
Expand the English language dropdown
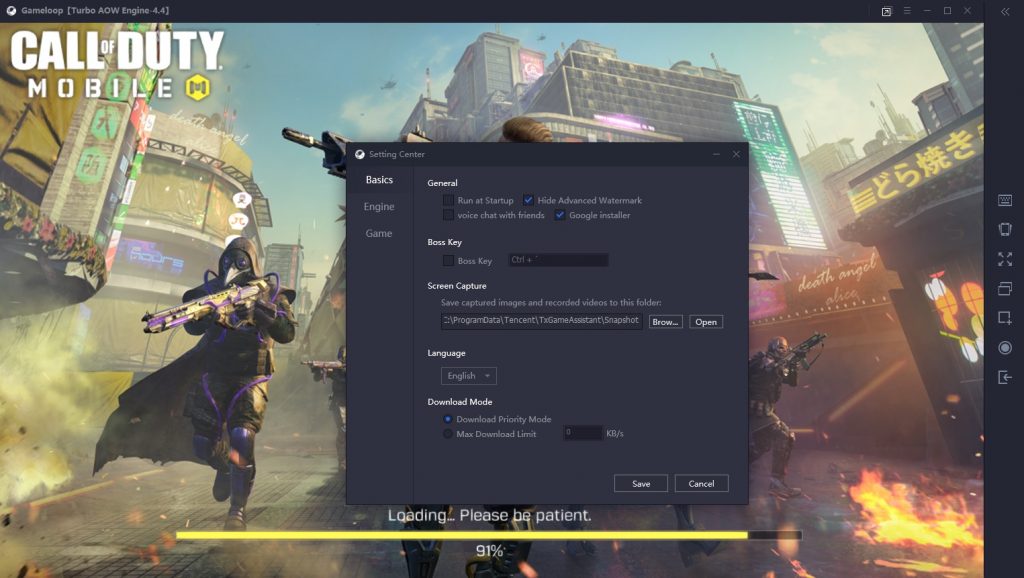pos(469,376)
